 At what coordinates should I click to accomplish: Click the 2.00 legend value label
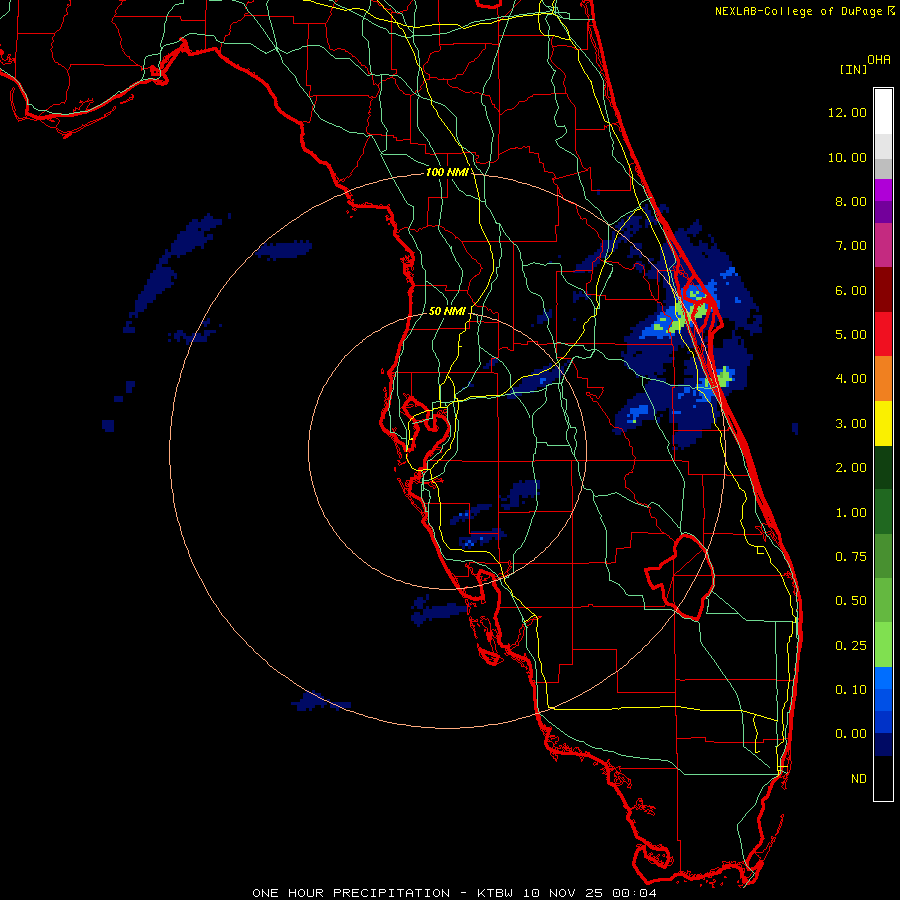coord(851,468)
